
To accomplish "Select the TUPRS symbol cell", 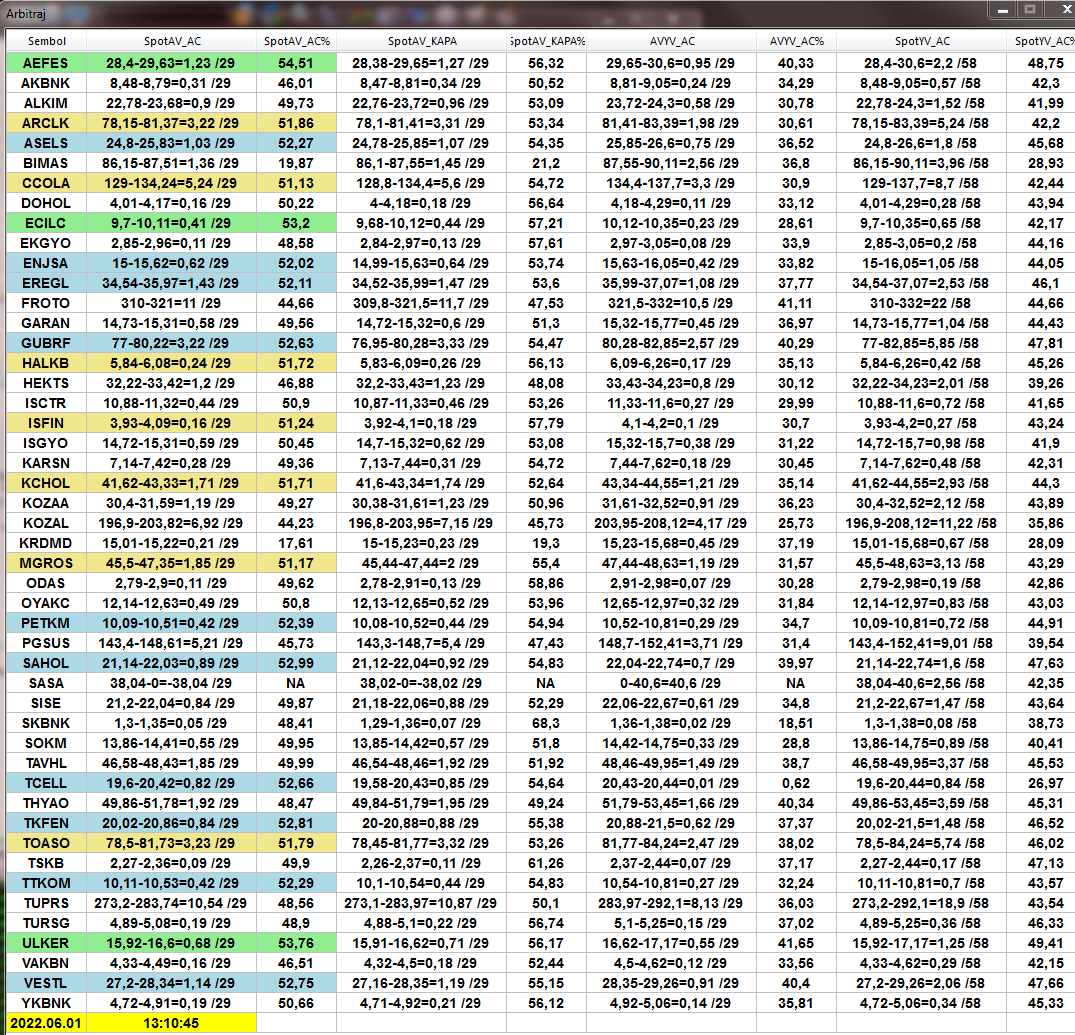I will click(46, 903).
